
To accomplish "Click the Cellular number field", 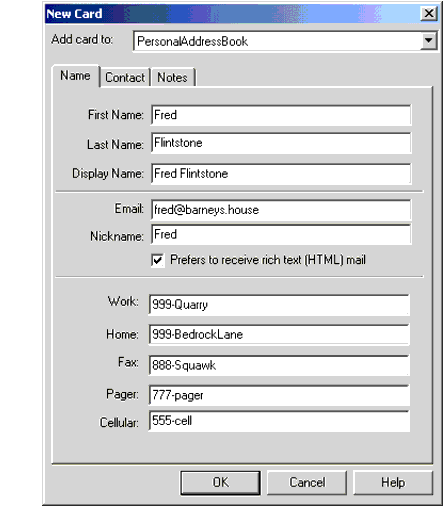I will pos(279,421).
